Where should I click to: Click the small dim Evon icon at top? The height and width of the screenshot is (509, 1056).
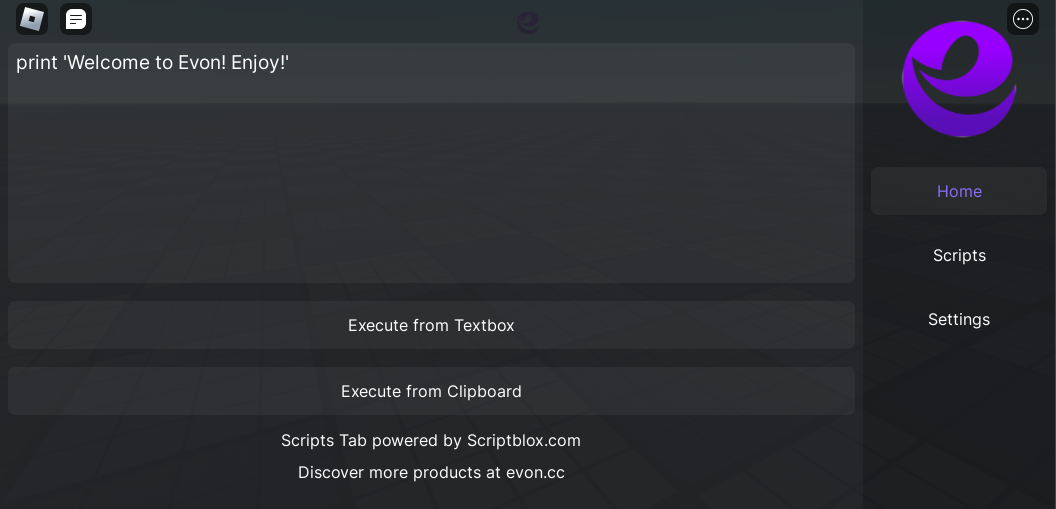click(528, 22)
